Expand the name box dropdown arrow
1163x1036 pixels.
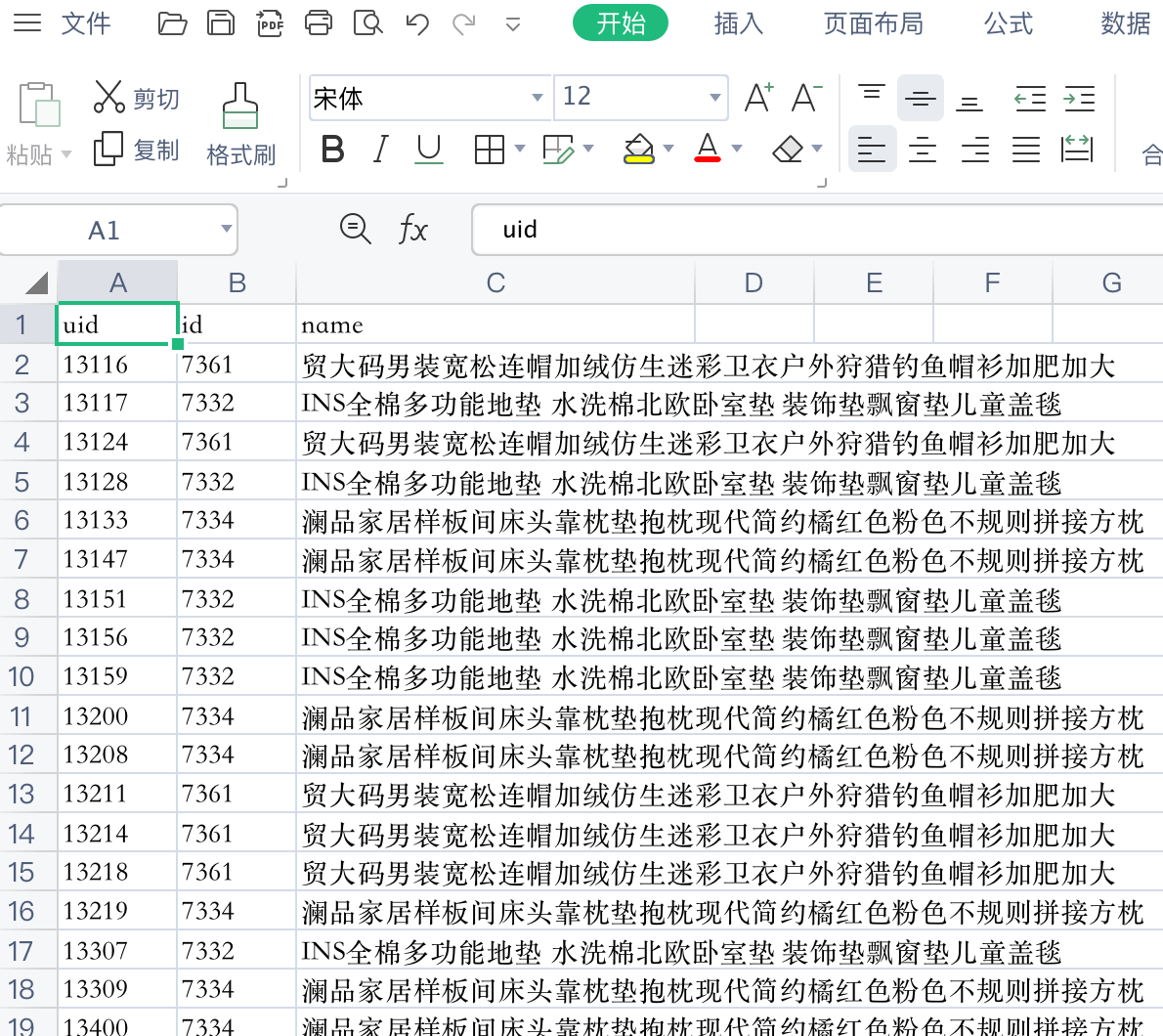coord(226,229)
